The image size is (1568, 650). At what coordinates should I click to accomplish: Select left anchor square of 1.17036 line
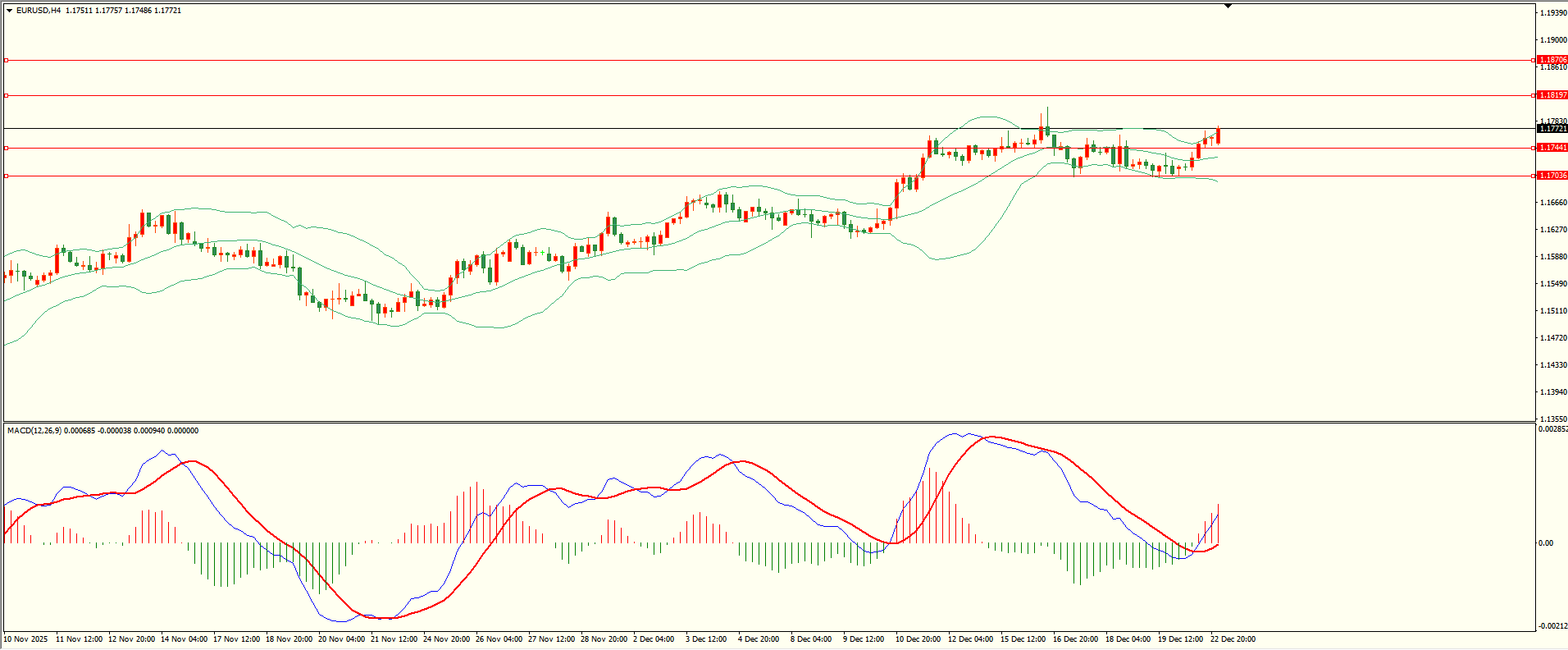click(7, 176)
